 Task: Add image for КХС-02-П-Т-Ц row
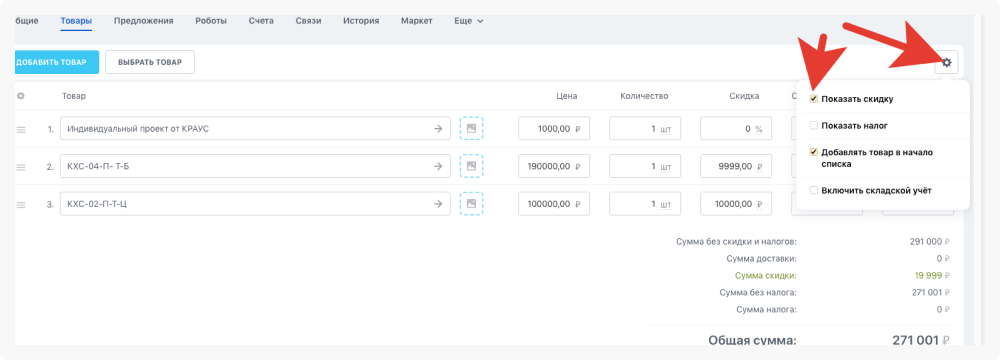pyautogui.click(x=471, y=204)
